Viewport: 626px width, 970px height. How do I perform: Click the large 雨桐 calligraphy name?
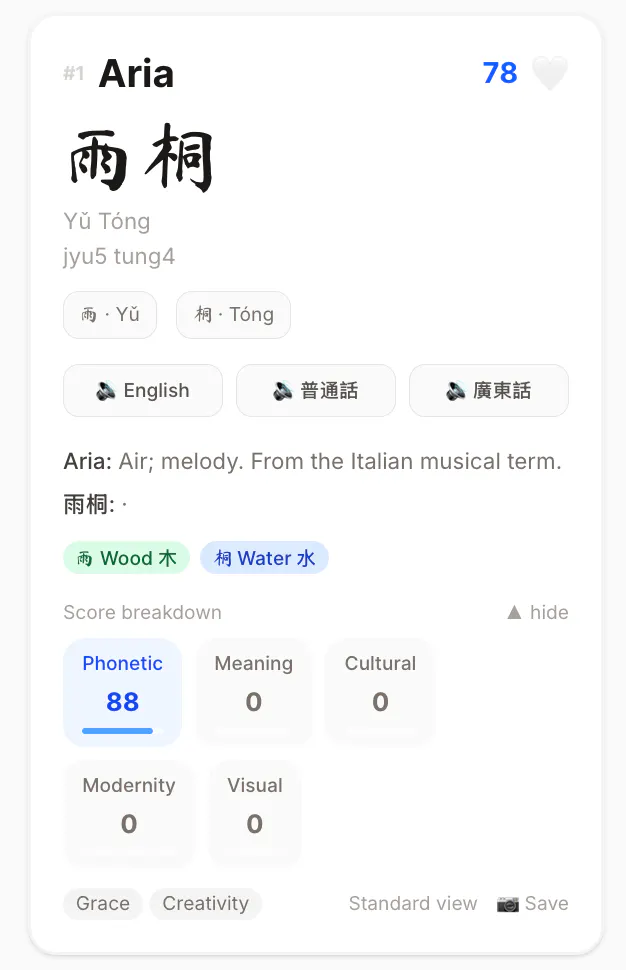point(140,158)
